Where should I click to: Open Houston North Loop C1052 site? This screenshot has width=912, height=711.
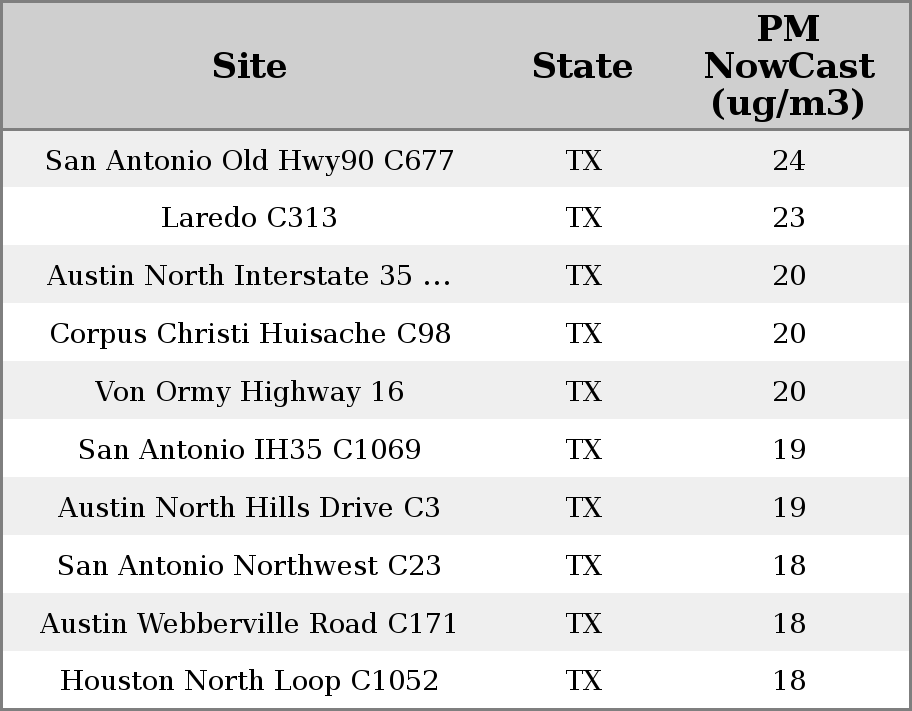[x=249, y=681]
